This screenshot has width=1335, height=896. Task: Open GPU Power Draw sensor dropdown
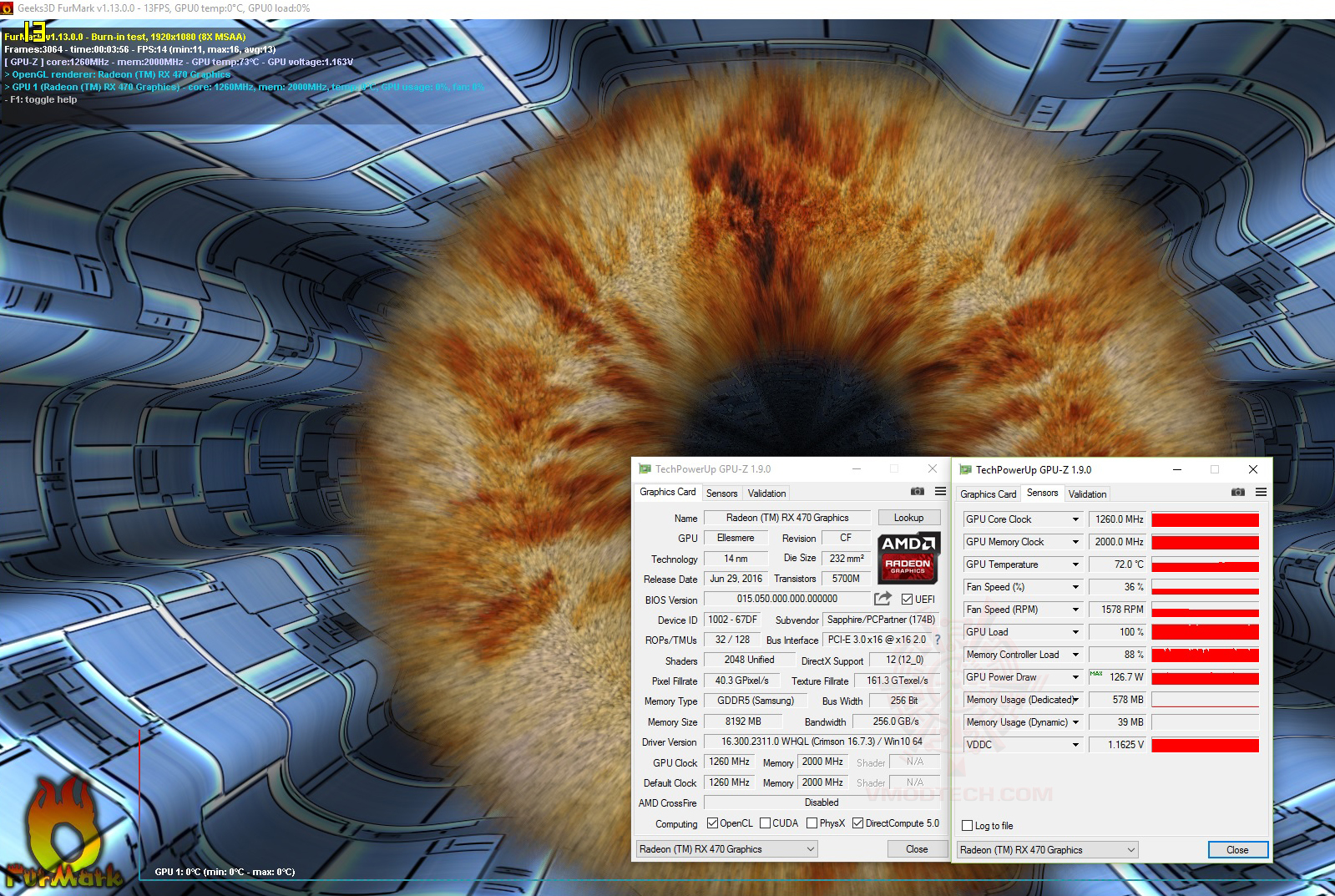[1075, 677]
